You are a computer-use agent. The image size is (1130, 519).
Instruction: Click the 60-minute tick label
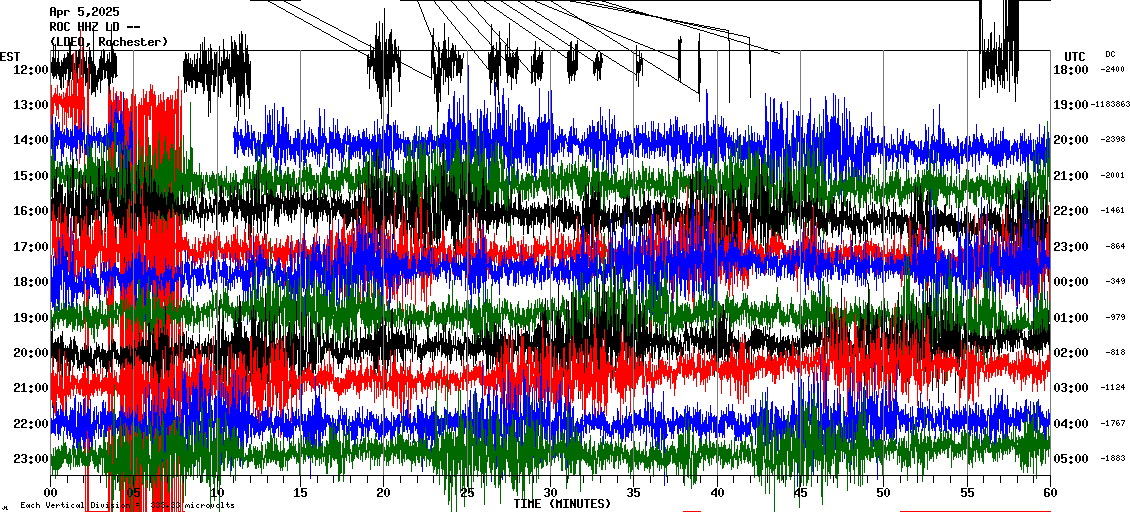1049,493
